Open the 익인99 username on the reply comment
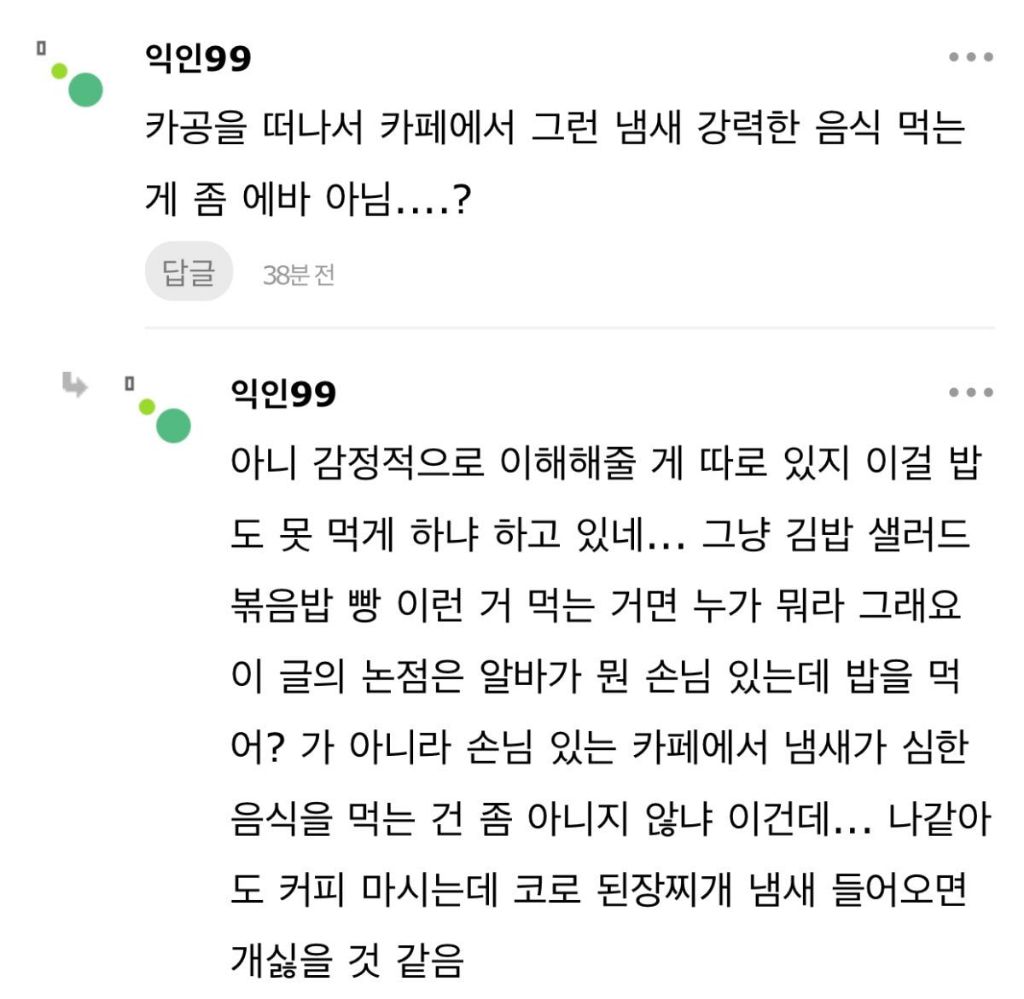The image size is (1024, 999). 284,395
